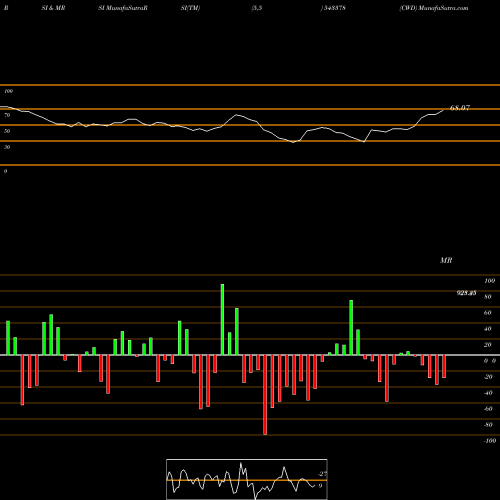Click the 50 level label on RSI axis

pos(7,131)
